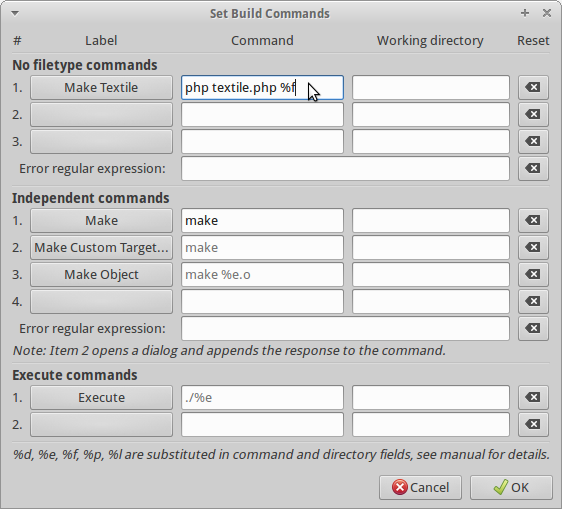Click empty label button in No filetype row 3
This screenshot has height=509, width=562.
point(101,141)
